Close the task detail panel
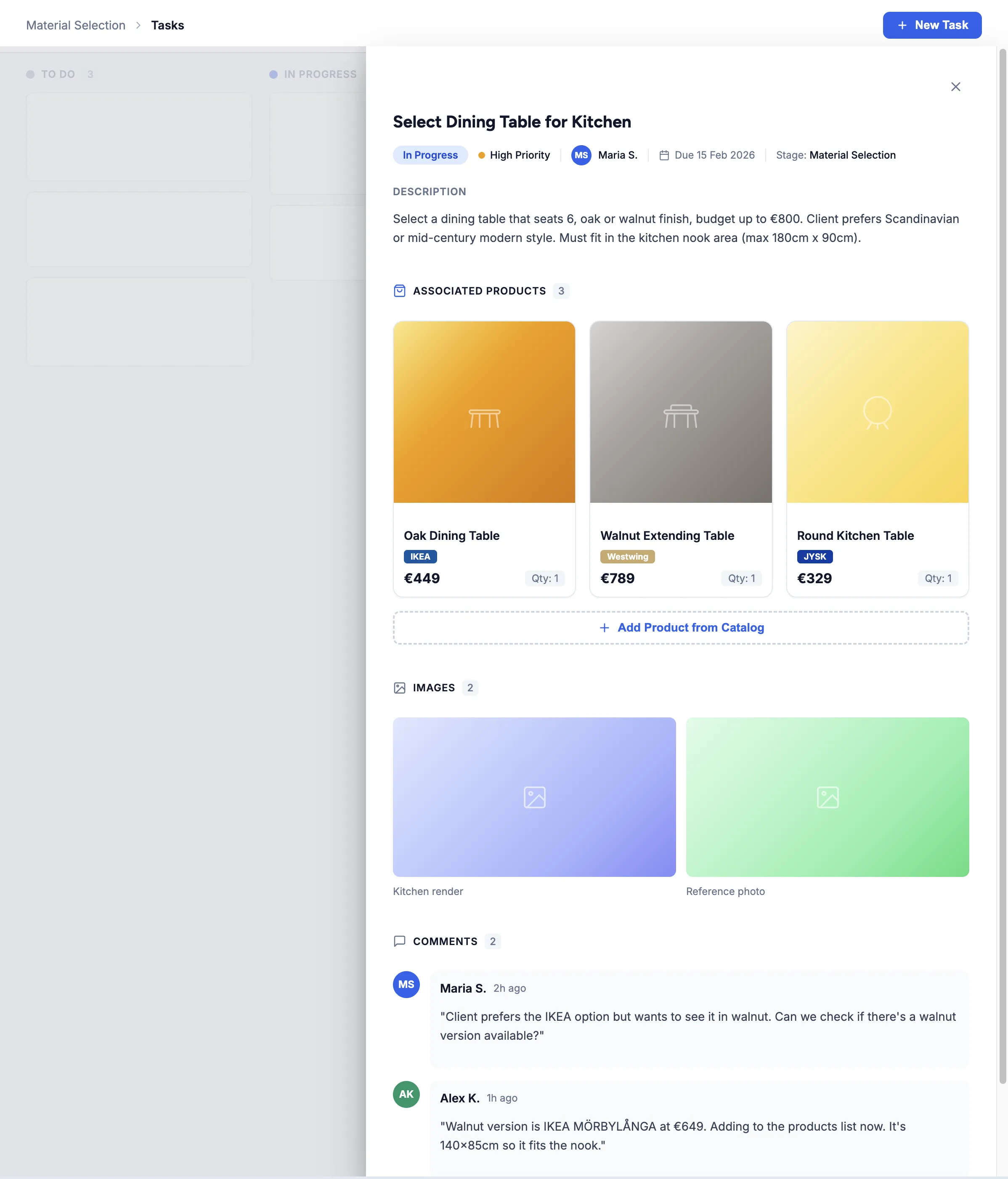The width and height of the screenshot is (1008, 1179). (955, 87)
